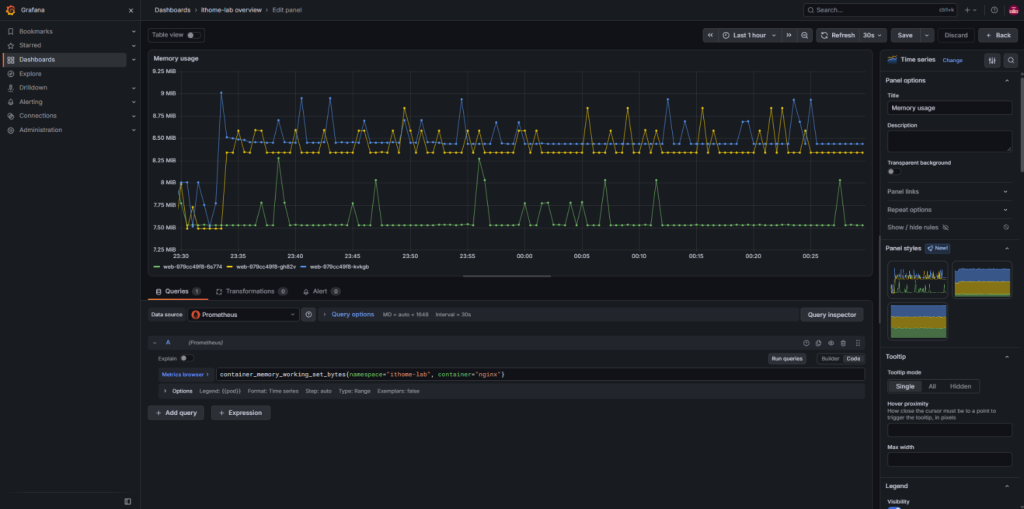Set Tooltip mode to Single

tap(904, 386)
